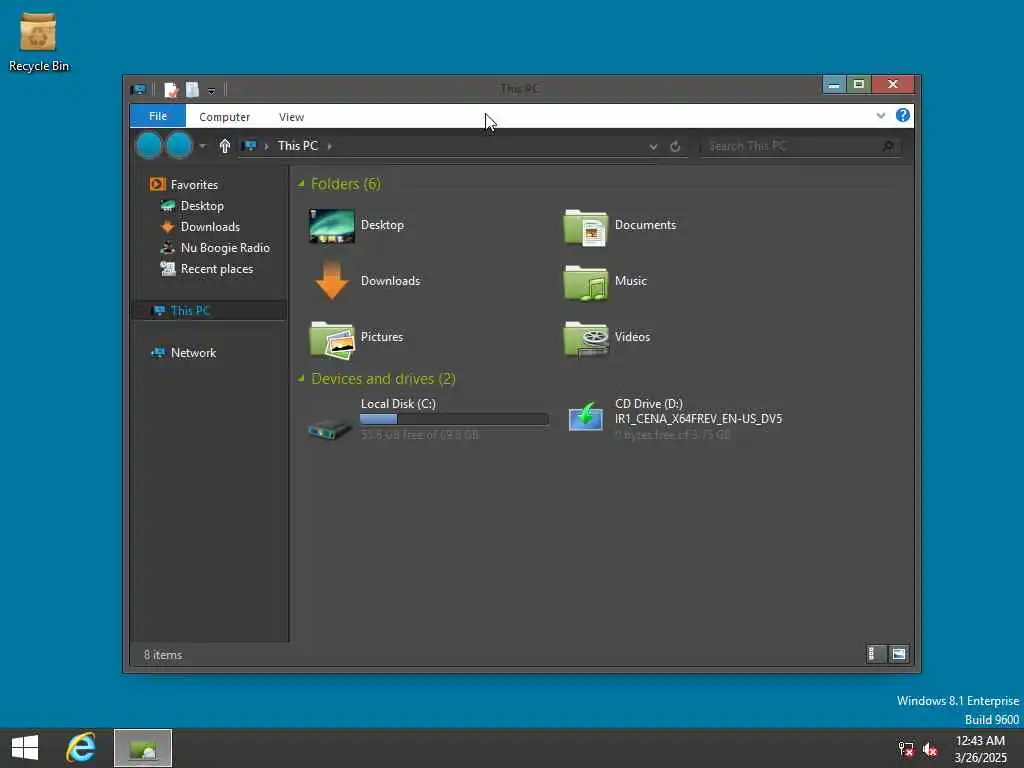Click This PC breadcrumb in address bar
1024x768 pixels.
coord(298,146)
